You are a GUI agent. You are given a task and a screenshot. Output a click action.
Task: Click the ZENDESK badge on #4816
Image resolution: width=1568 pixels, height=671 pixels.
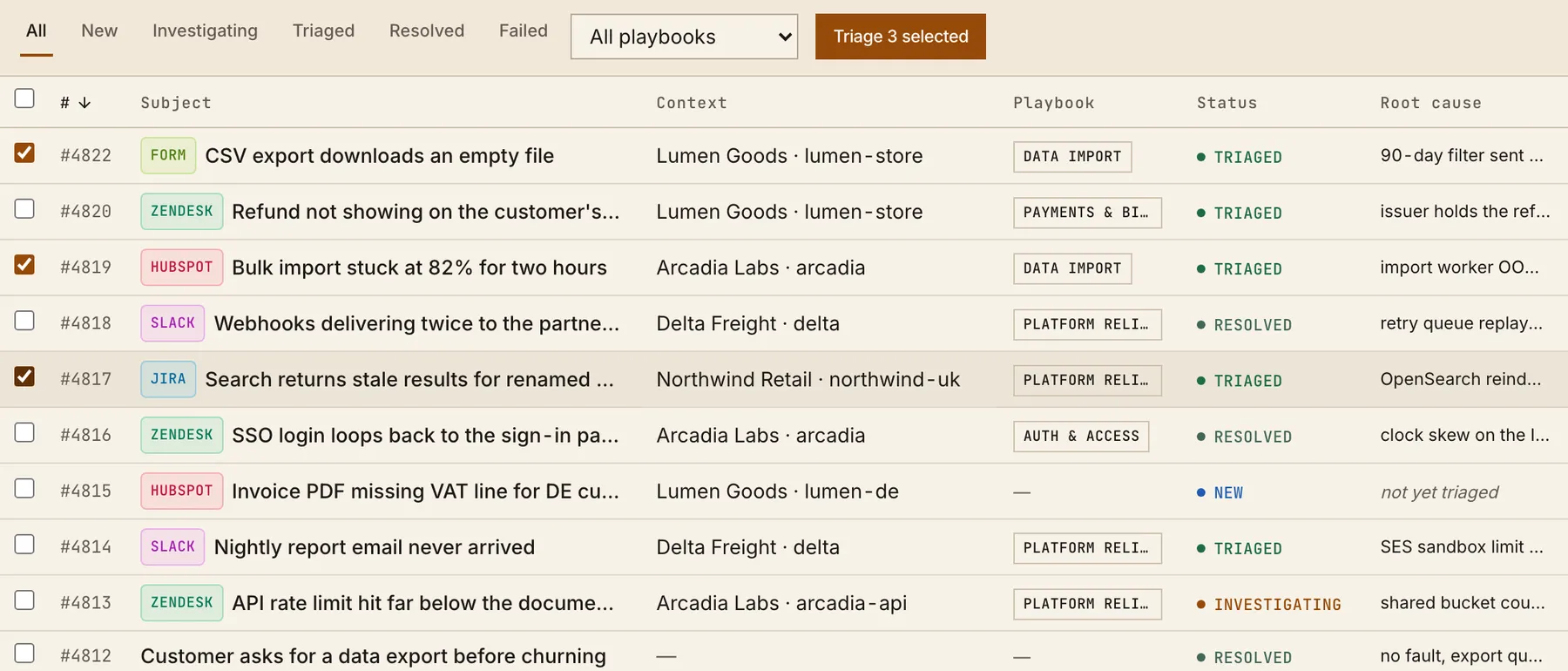182,435
